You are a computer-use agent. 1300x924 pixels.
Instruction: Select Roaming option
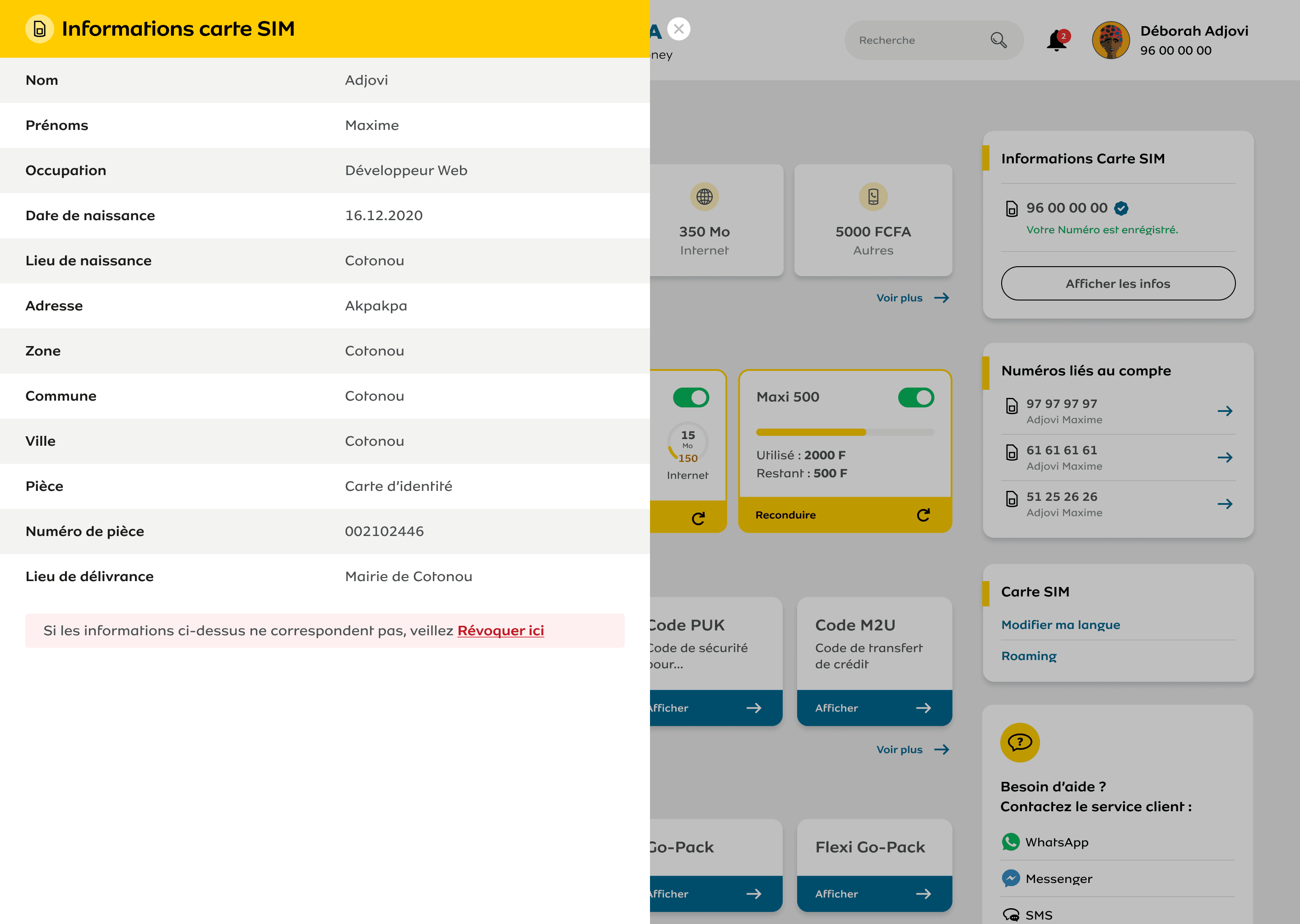(1029, 656)
